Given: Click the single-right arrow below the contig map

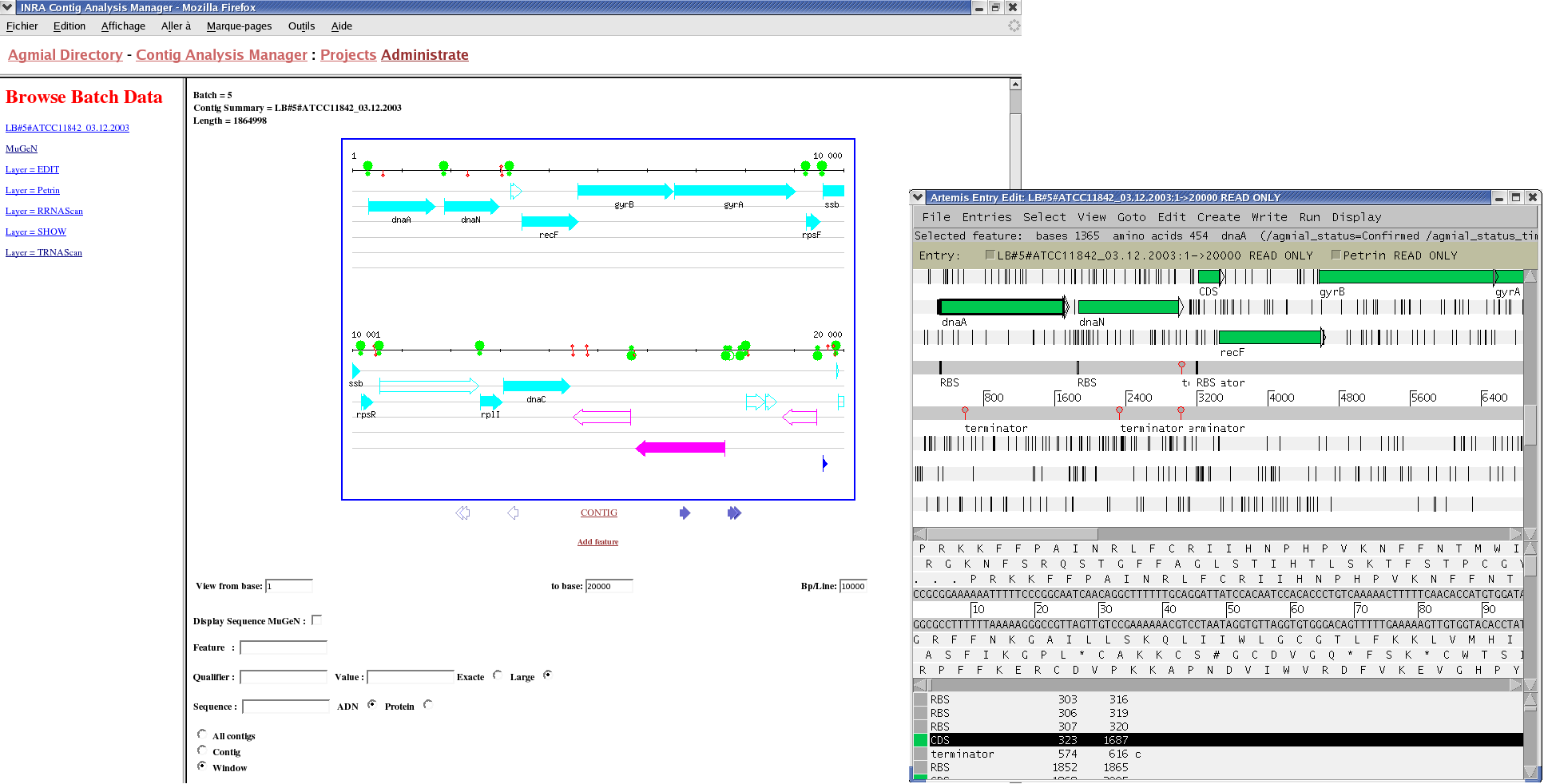Looking at the screenshot, I should point(685,513).
